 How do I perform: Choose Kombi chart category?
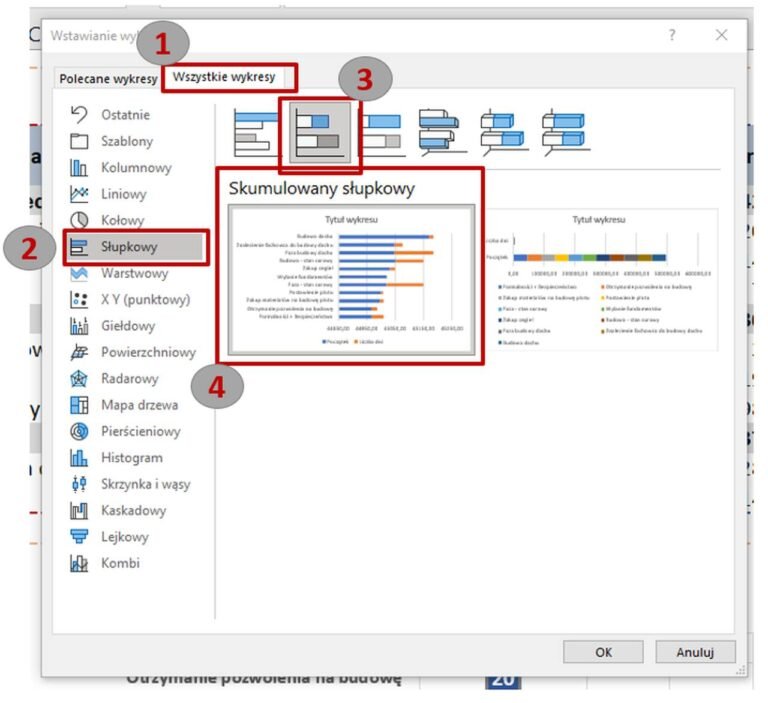click(120, 563)
